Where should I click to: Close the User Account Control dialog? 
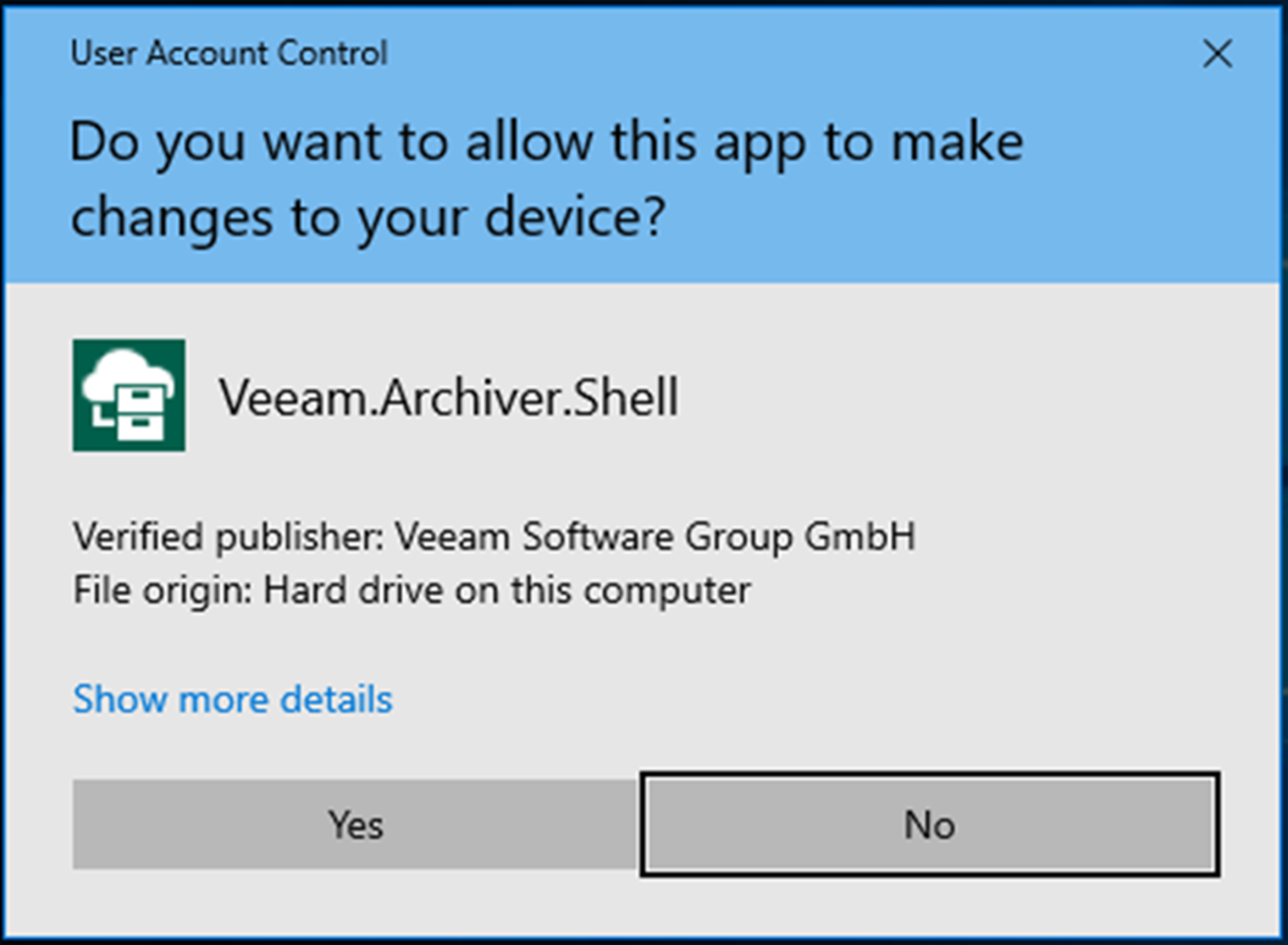coord(1217,54)
